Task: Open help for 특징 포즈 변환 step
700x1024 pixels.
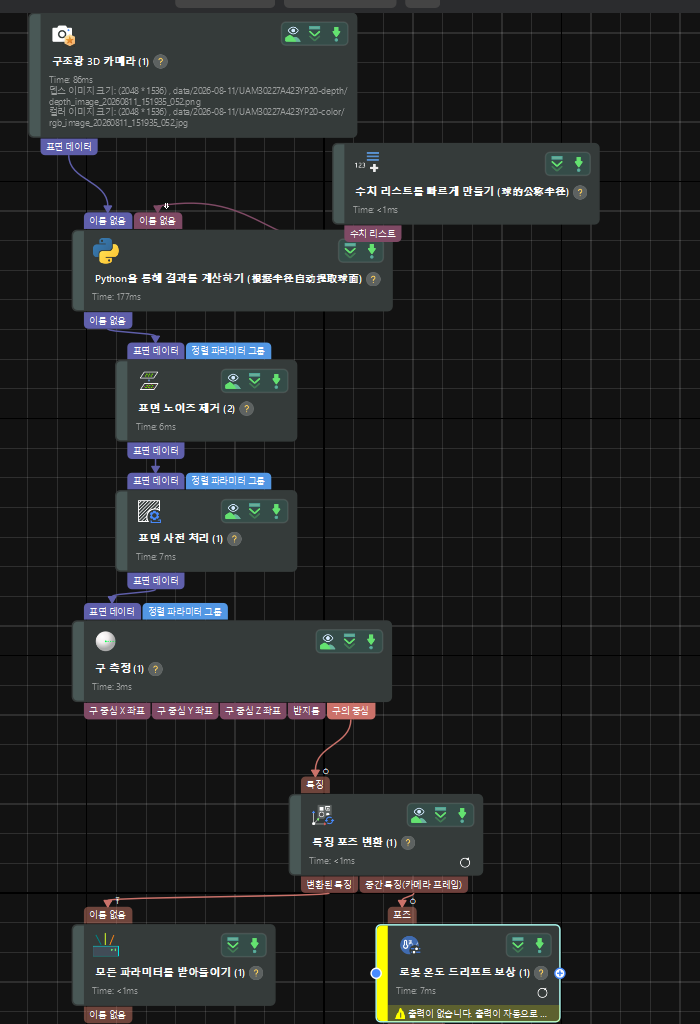Action: (408, 842)
